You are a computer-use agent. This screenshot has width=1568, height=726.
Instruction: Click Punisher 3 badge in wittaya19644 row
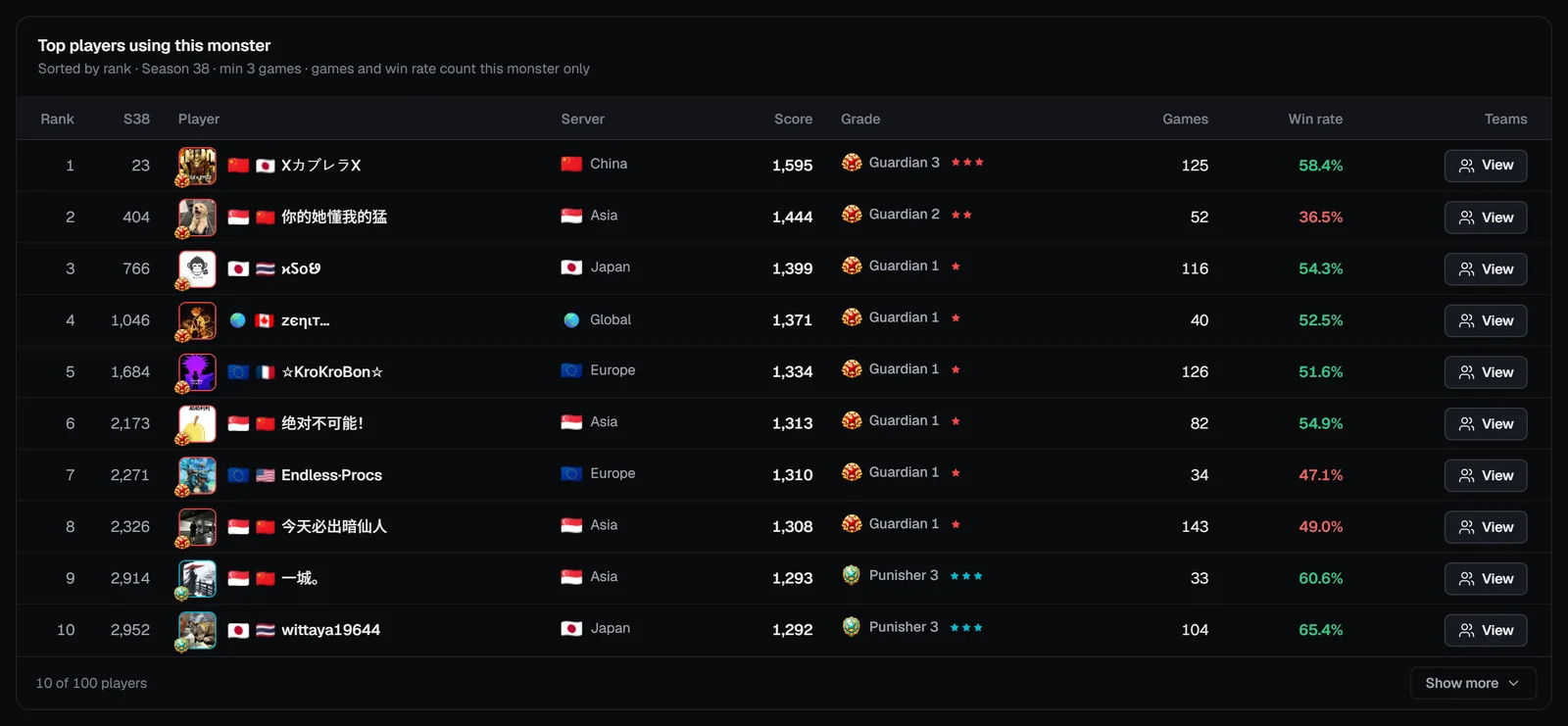point(852,627)
